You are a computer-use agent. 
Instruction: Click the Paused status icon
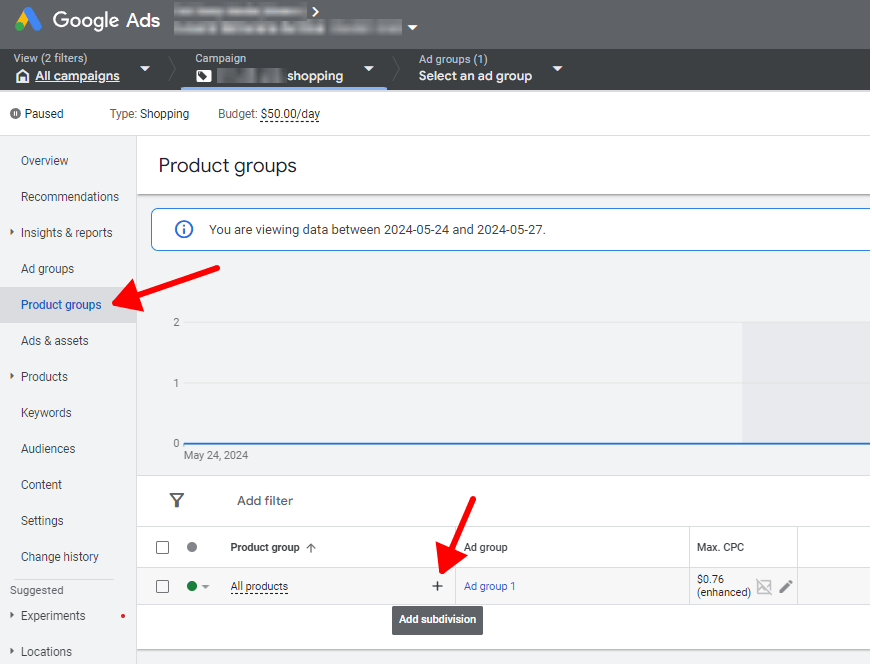pyautogui.click(x=13, y=113)
